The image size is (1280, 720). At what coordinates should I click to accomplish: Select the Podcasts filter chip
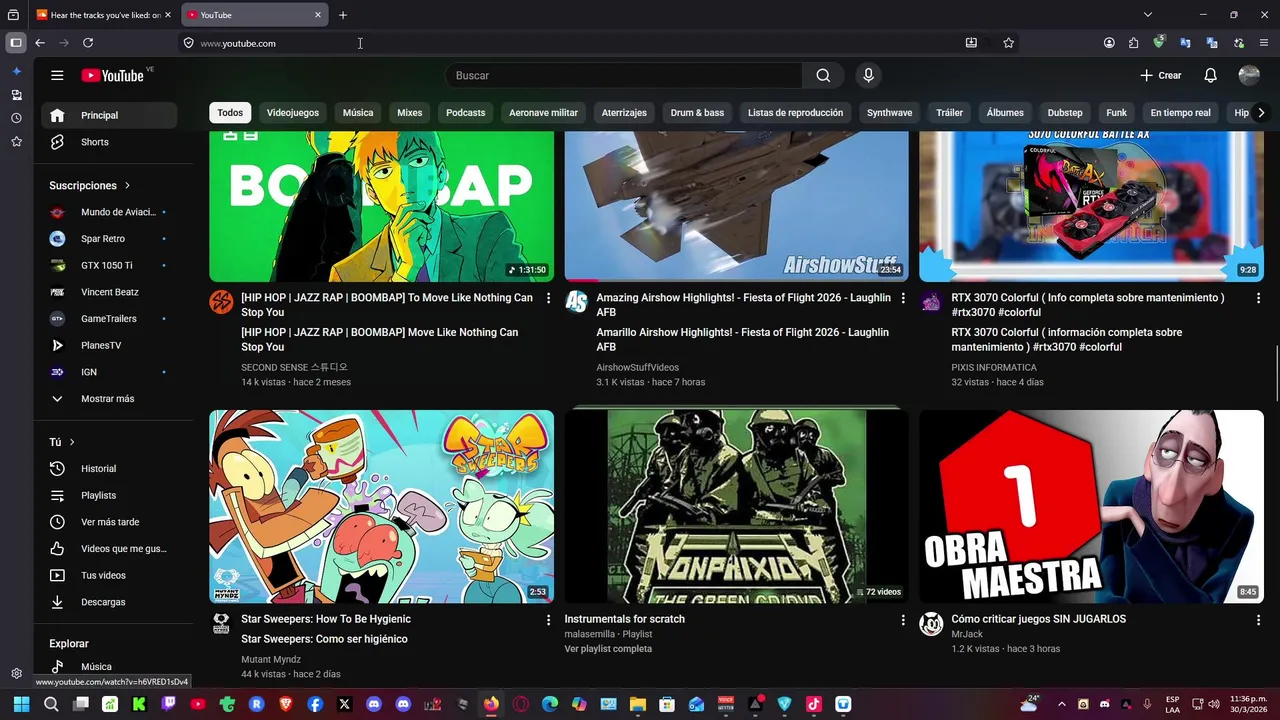coord(465,113)
